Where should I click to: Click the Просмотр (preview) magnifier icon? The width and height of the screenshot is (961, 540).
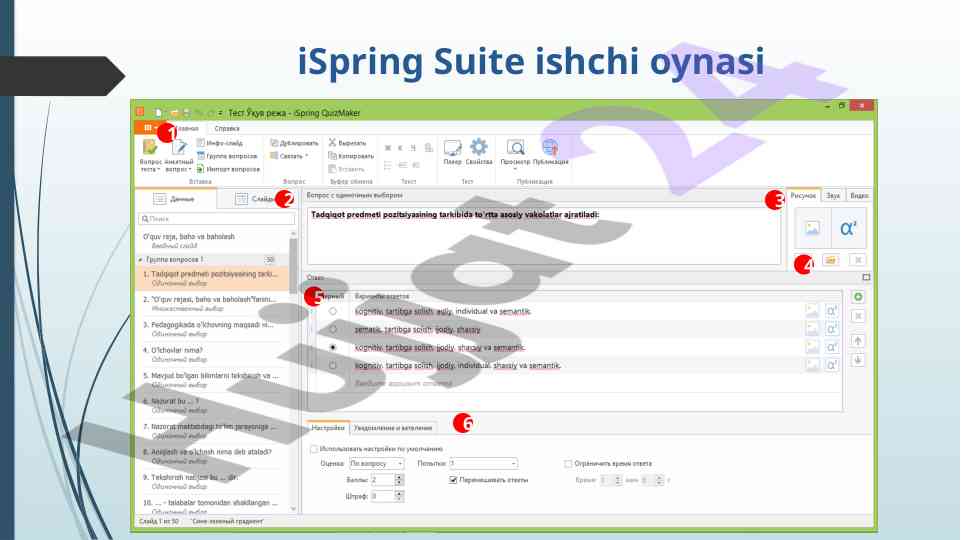515,147
